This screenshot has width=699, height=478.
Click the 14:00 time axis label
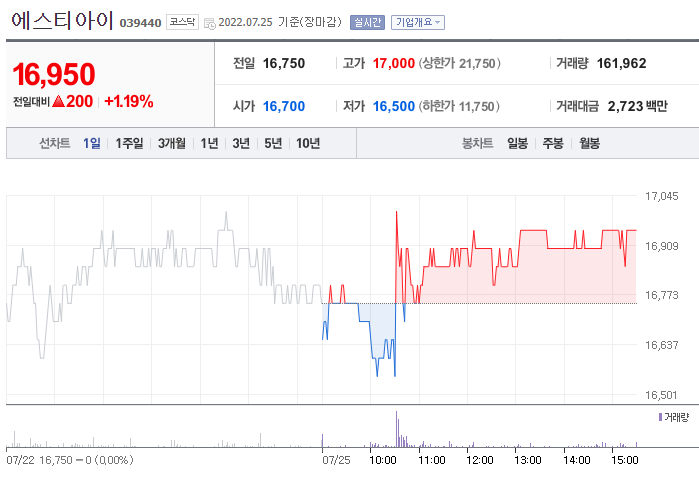(577, 460)
